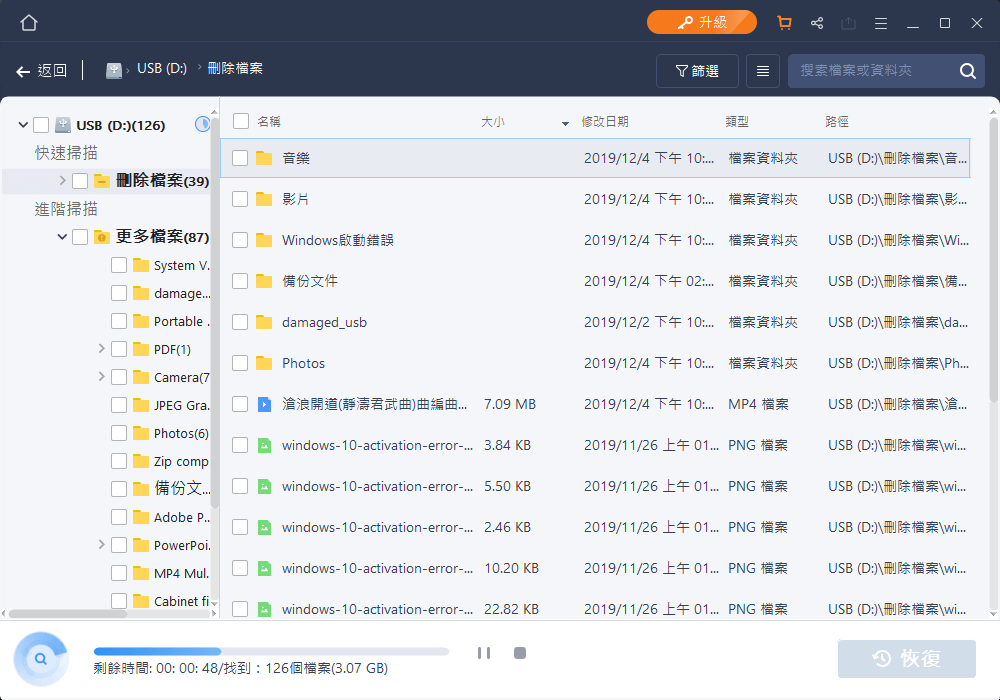Click the search magnifier icon
Image resolution: width=1000 pixels, height=700 pixels.
pos(967,71)
